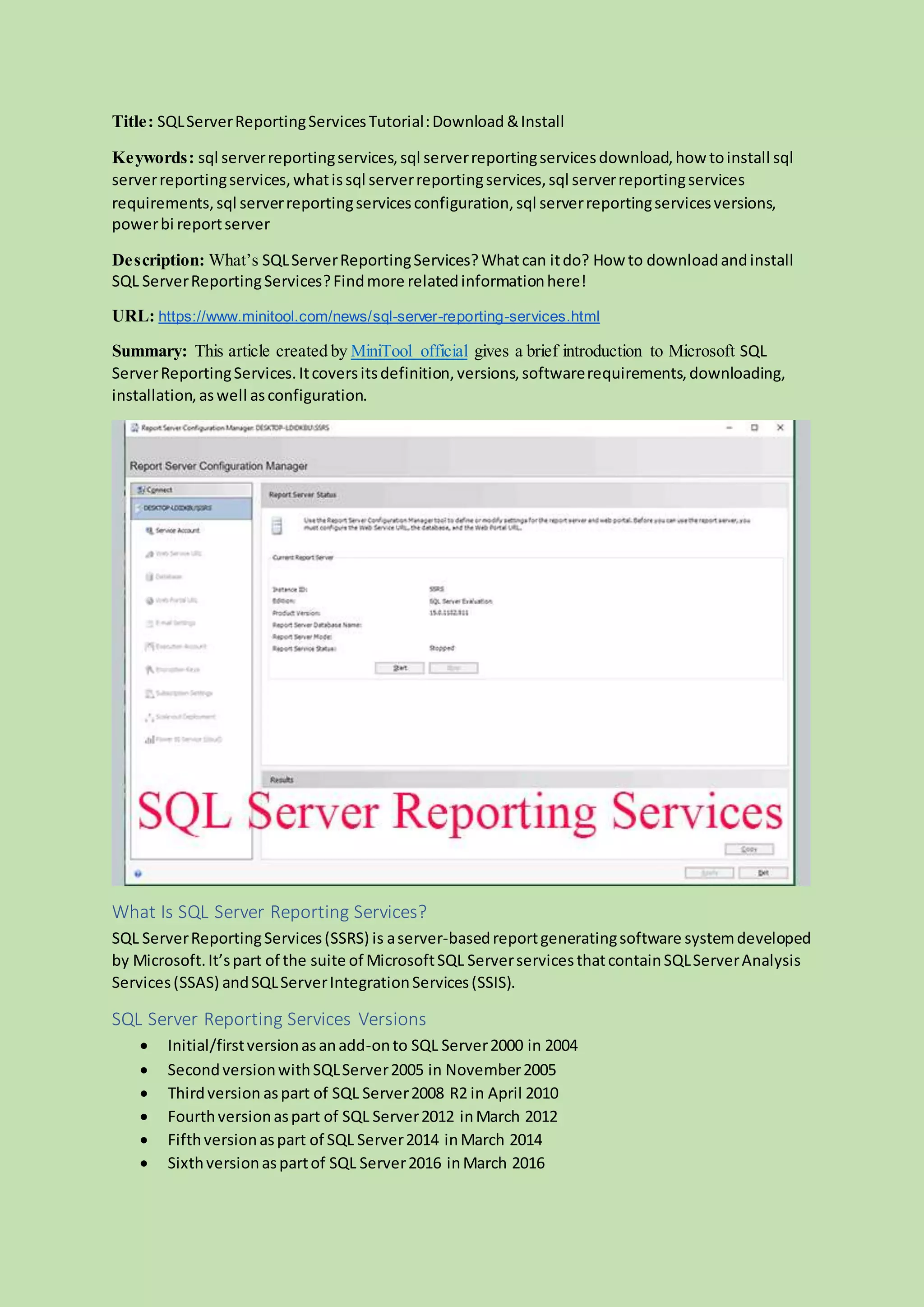Click the Database cylinder icon
This screenshot has height=1307, width=924.
150,577
